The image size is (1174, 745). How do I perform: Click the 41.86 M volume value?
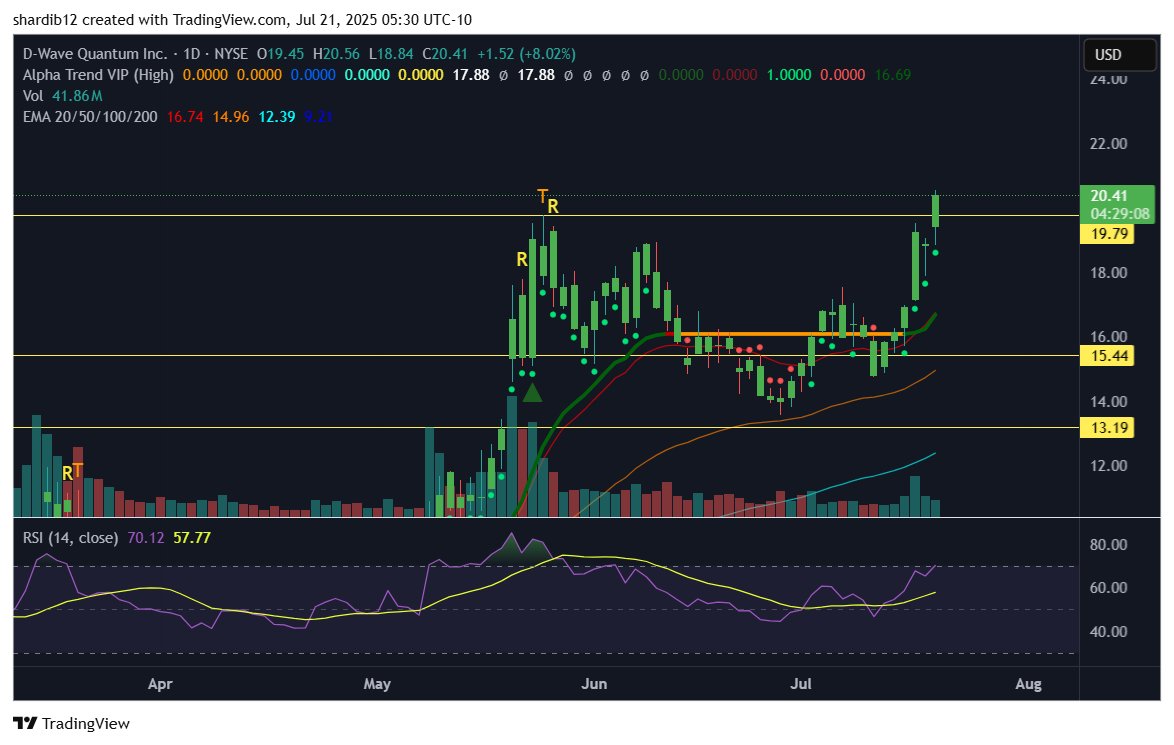tap(77, 96)
